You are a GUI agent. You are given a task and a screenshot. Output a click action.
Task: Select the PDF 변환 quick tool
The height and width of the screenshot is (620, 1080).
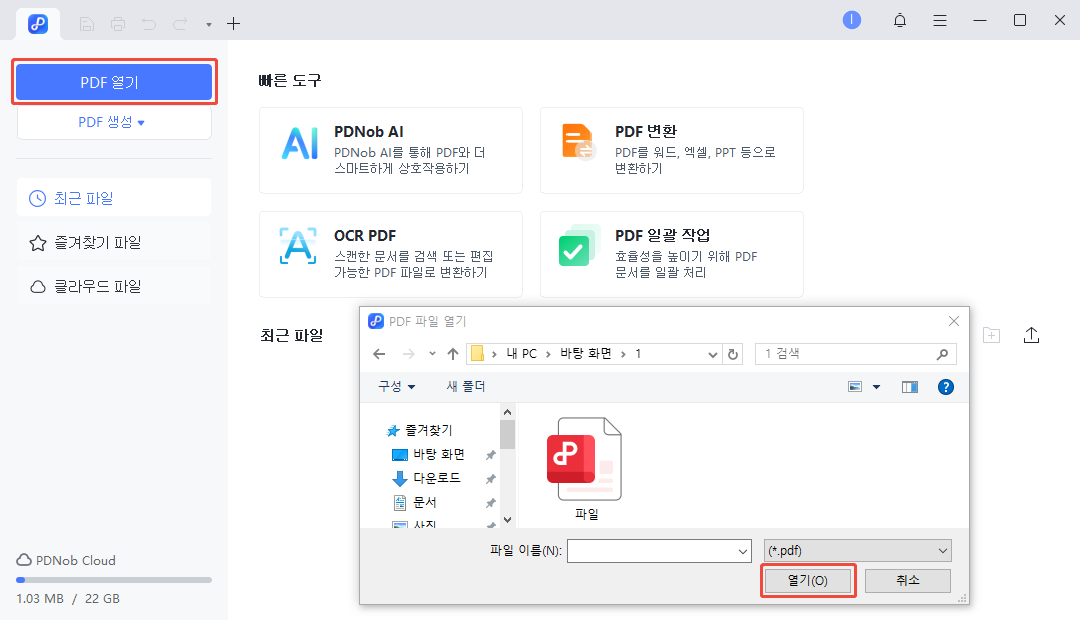[x=670, y=150]
